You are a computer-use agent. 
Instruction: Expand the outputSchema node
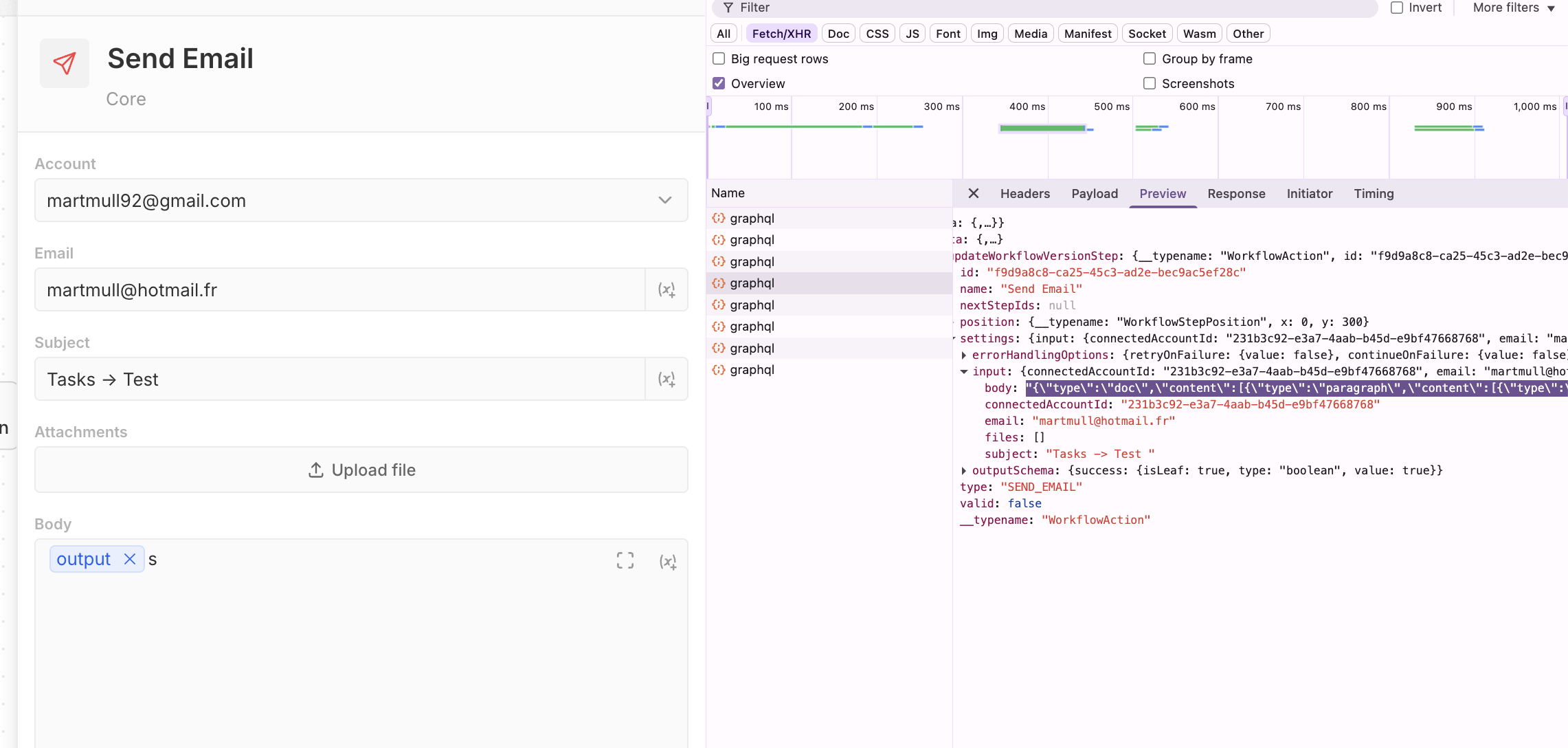pos(964,470)
